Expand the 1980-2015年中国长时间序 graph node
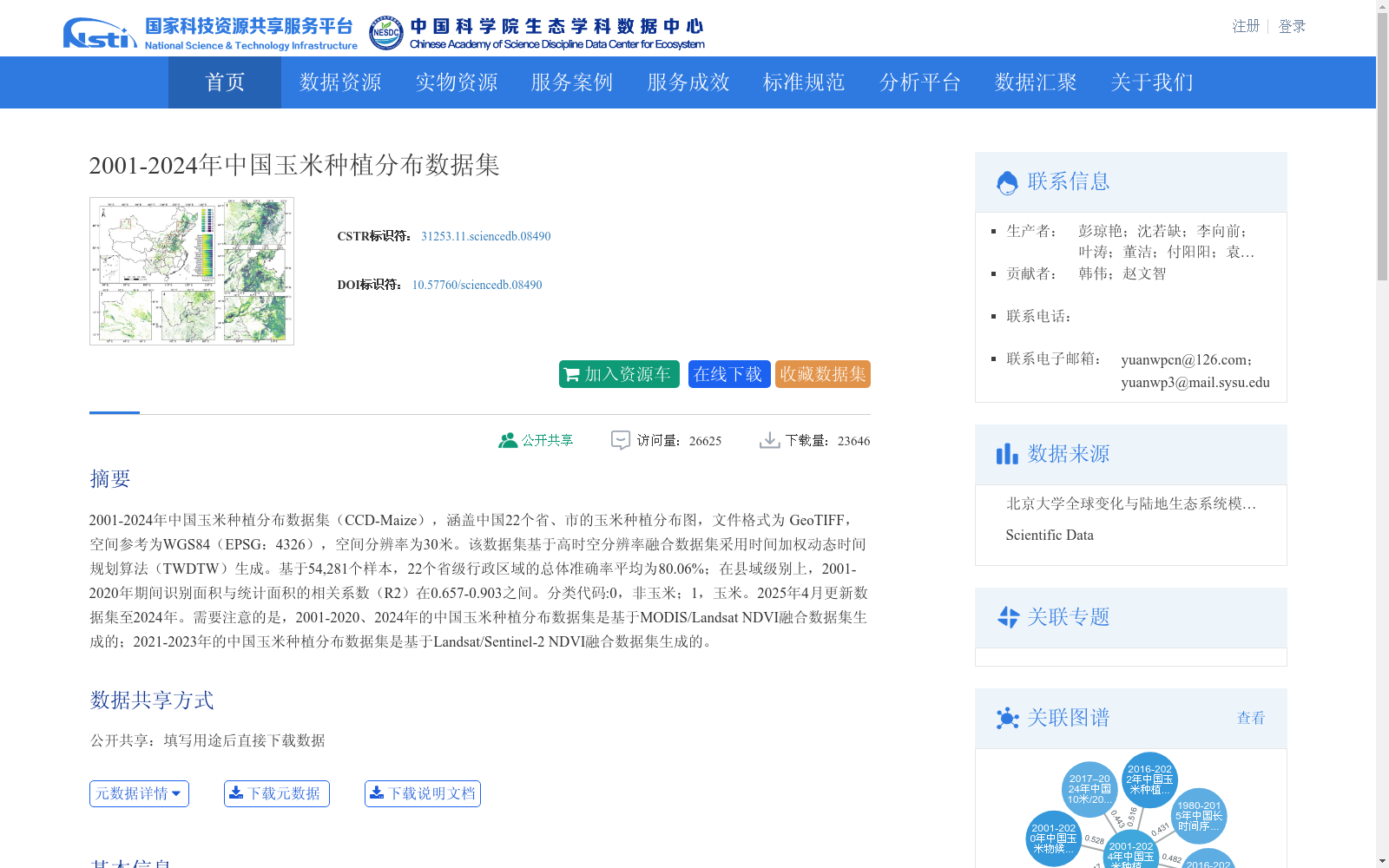 [1199, 817]
